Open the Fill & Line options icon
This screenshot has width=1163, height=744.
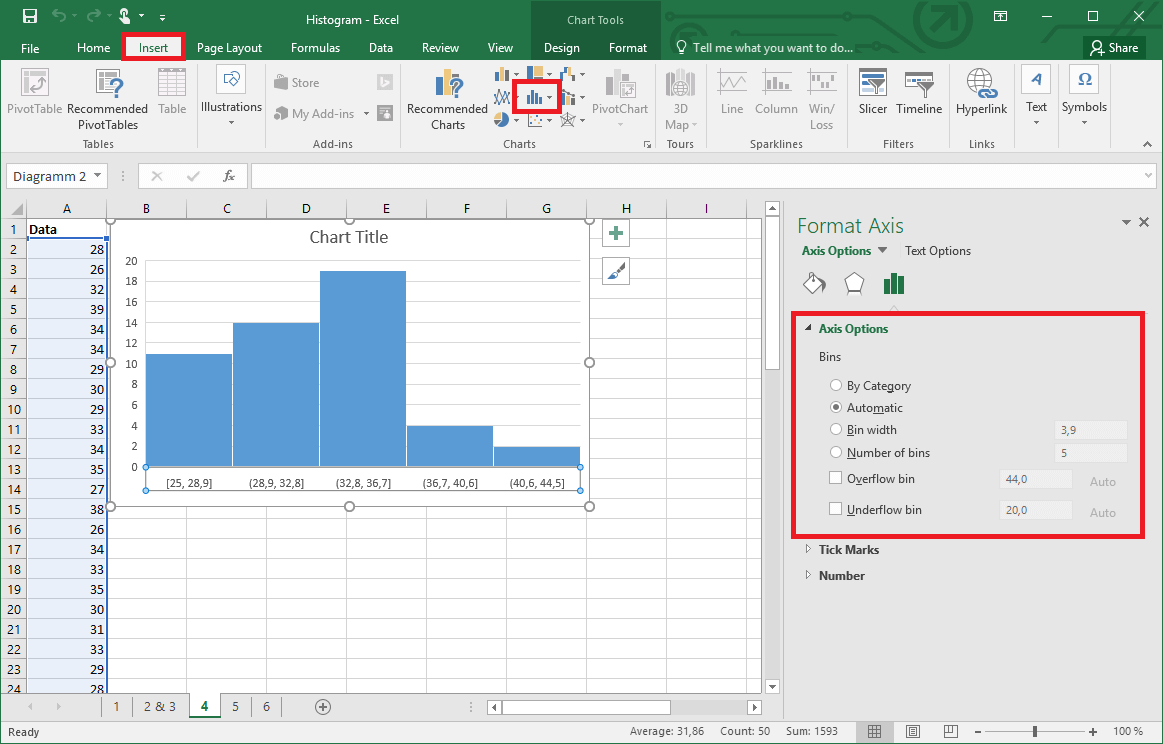click(813, 283)
